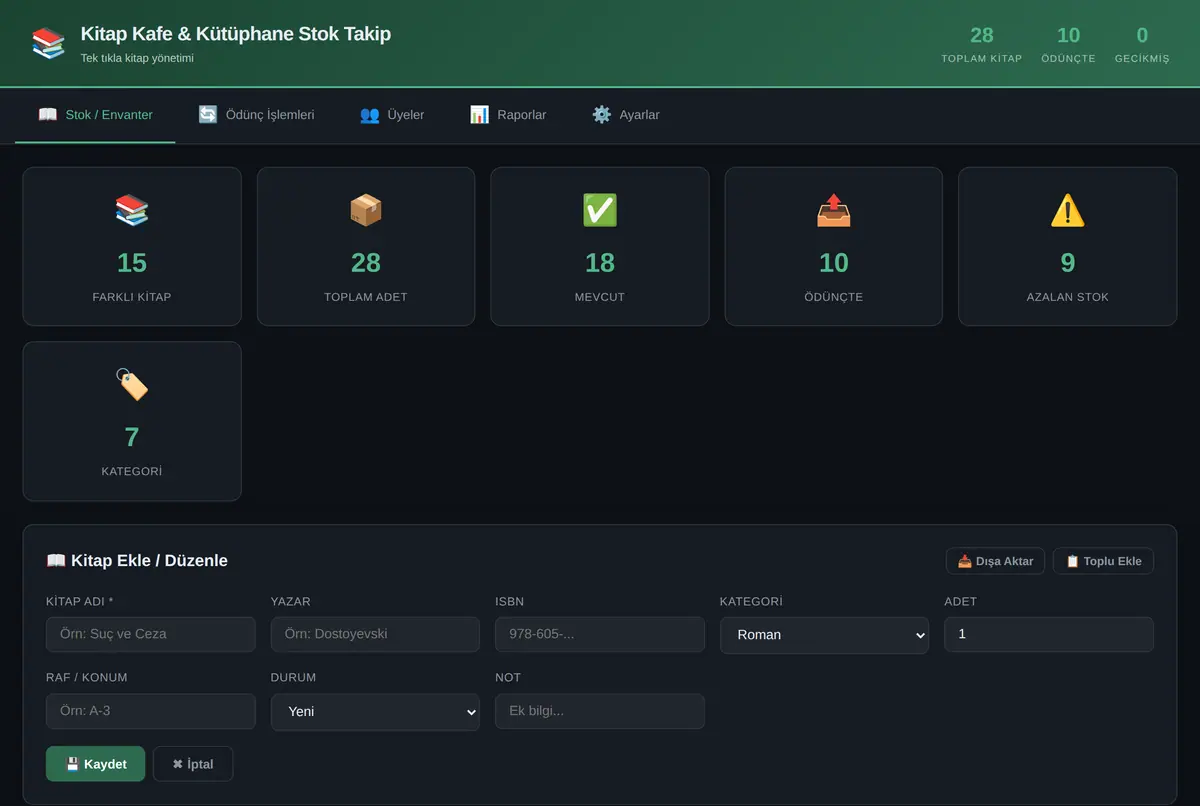
Task: Click the number 7 above Kategori
Action: tap(132, 437)
